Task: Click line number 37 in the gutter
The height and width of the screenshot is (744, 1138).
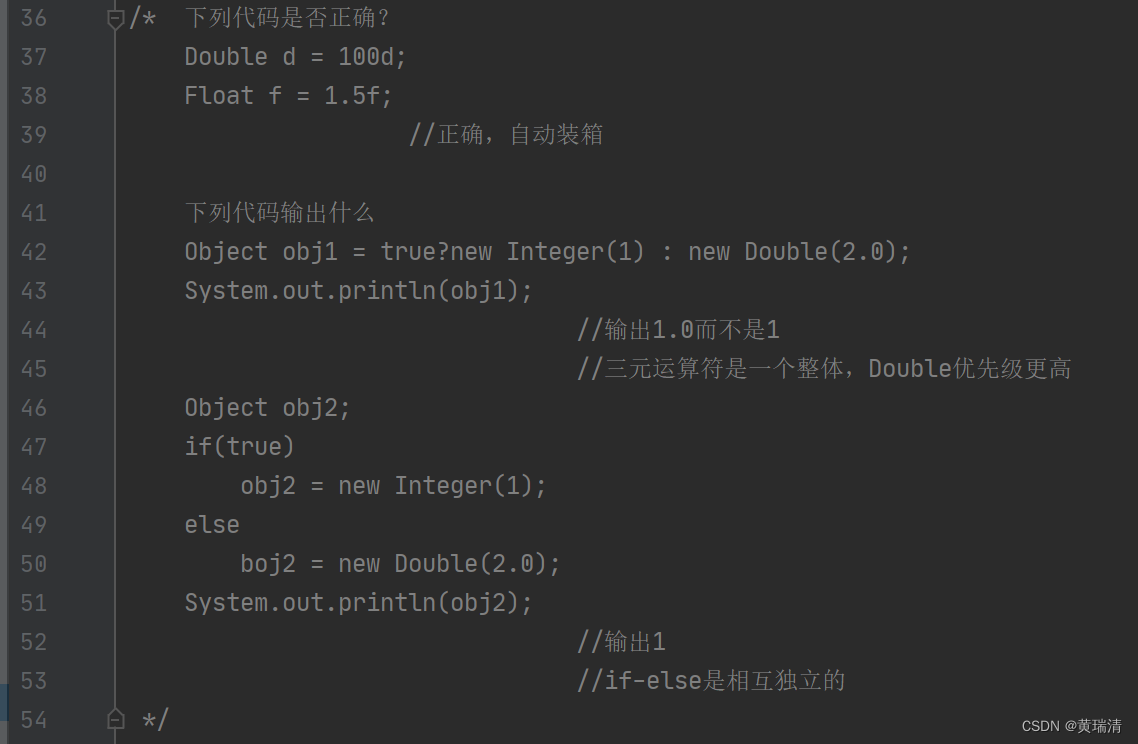Action: click(x=33, y=57)
